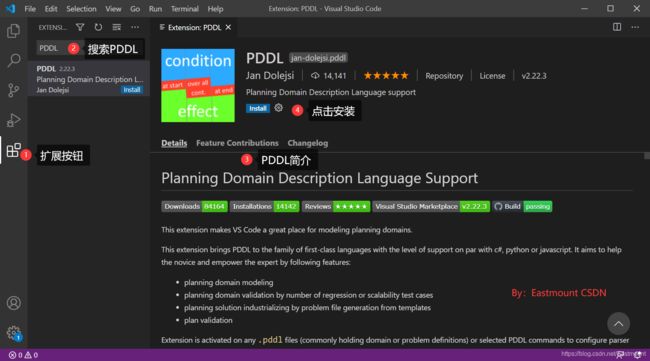Open the Source Control view
This screenshot has width=650, height=361.
13,90
